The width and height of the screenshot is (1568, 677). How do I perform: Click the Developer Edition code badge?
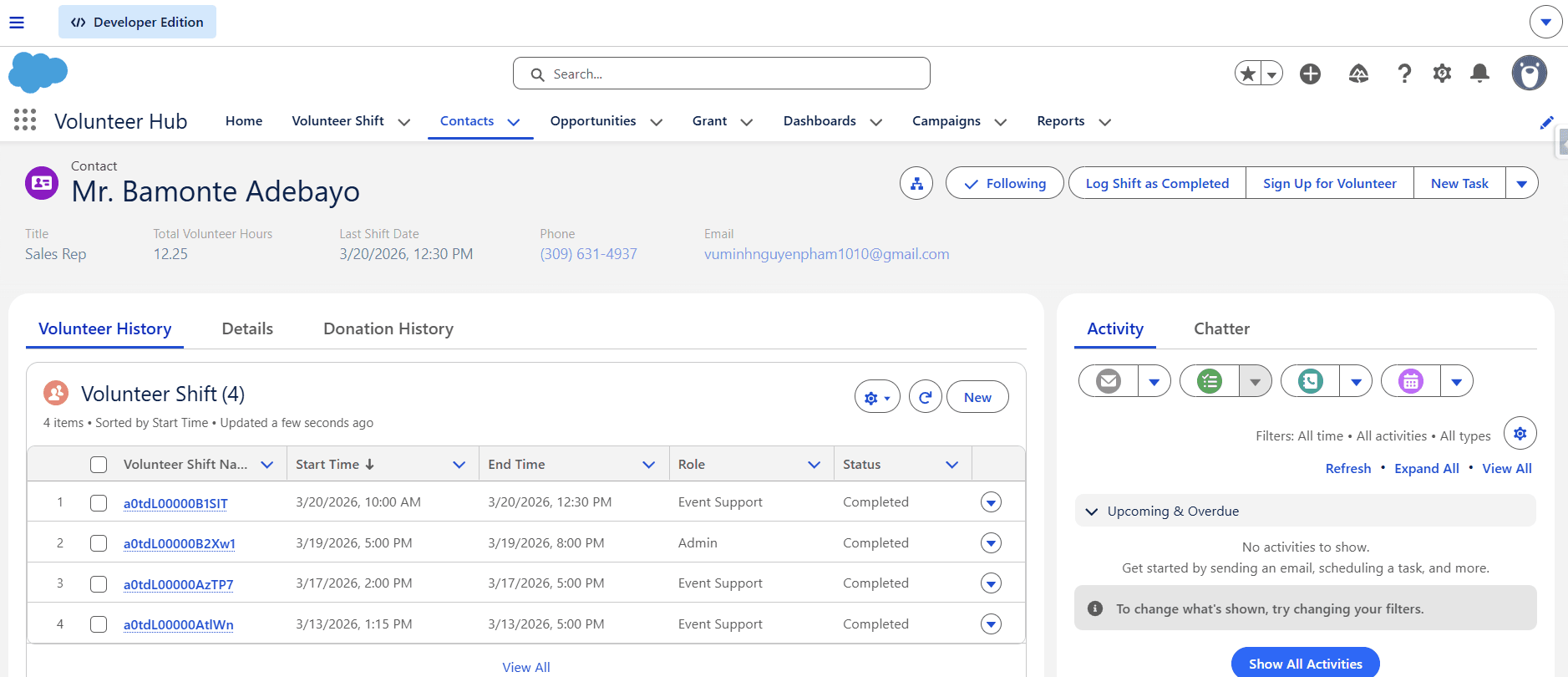coord(137,22)
